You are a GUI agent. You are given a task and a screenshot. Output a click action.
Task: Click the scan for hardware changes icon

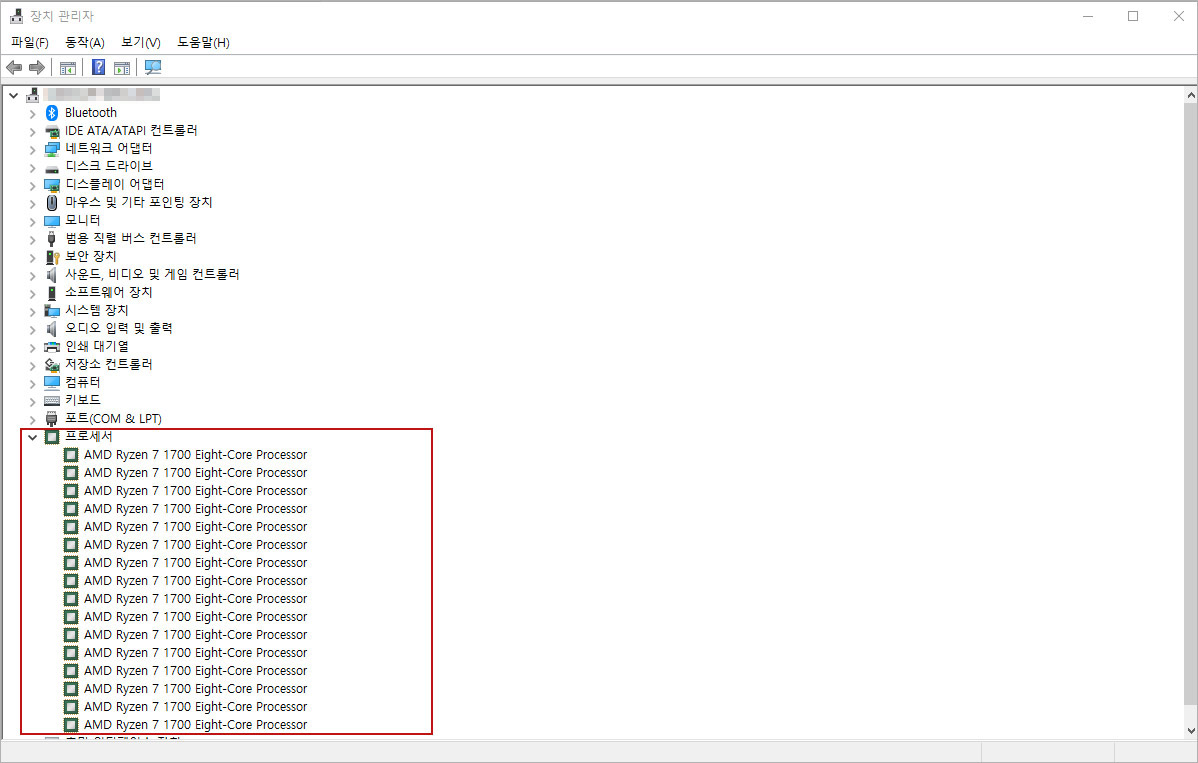153,67
